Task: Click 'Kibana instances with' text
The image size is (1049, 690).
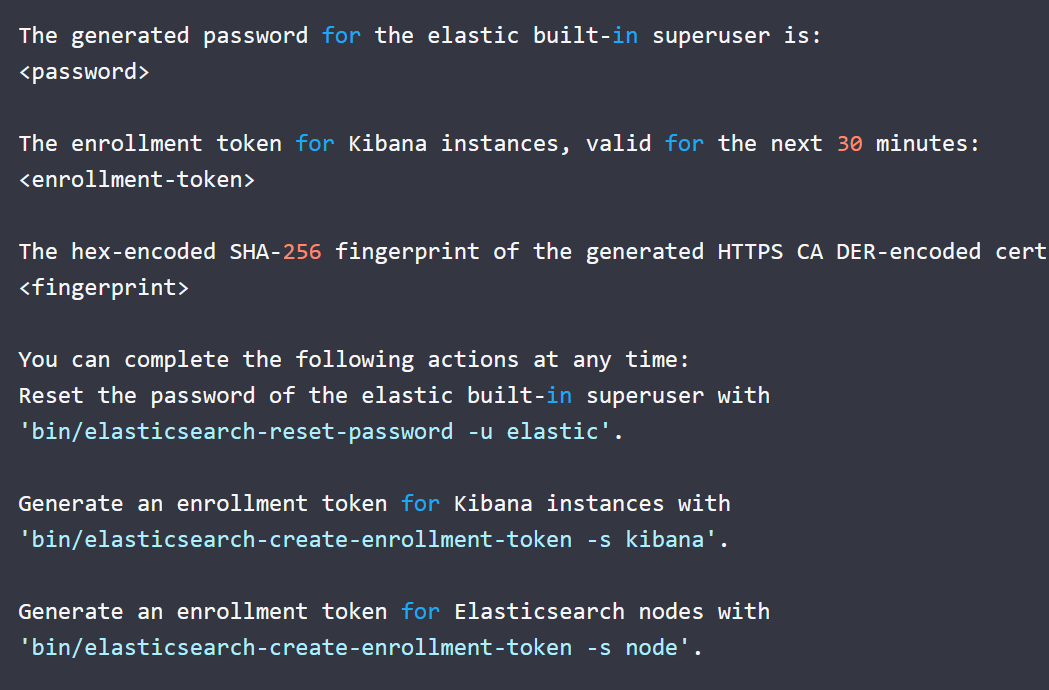Action: click(592, 504)
